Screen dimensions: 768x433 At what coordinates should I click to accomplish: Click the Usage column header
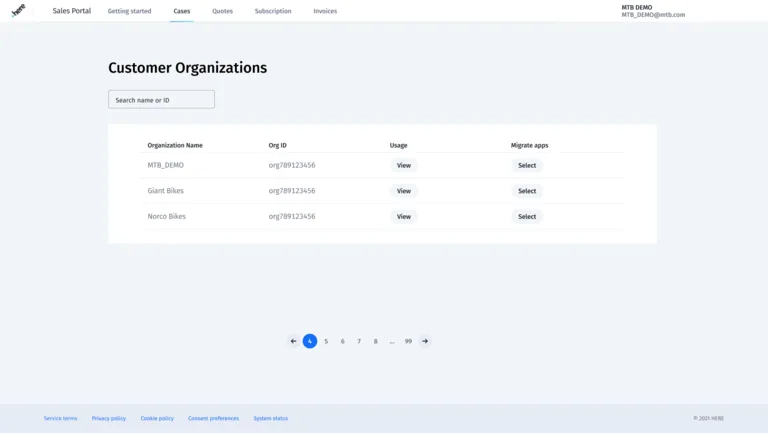398,145
